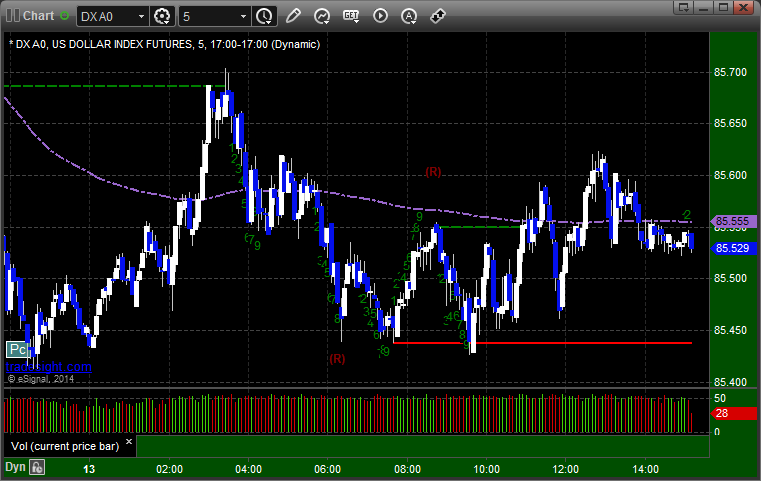Click the 85.450 price axis label
Screen dimensions: 761x481
[x=730, y=331]
